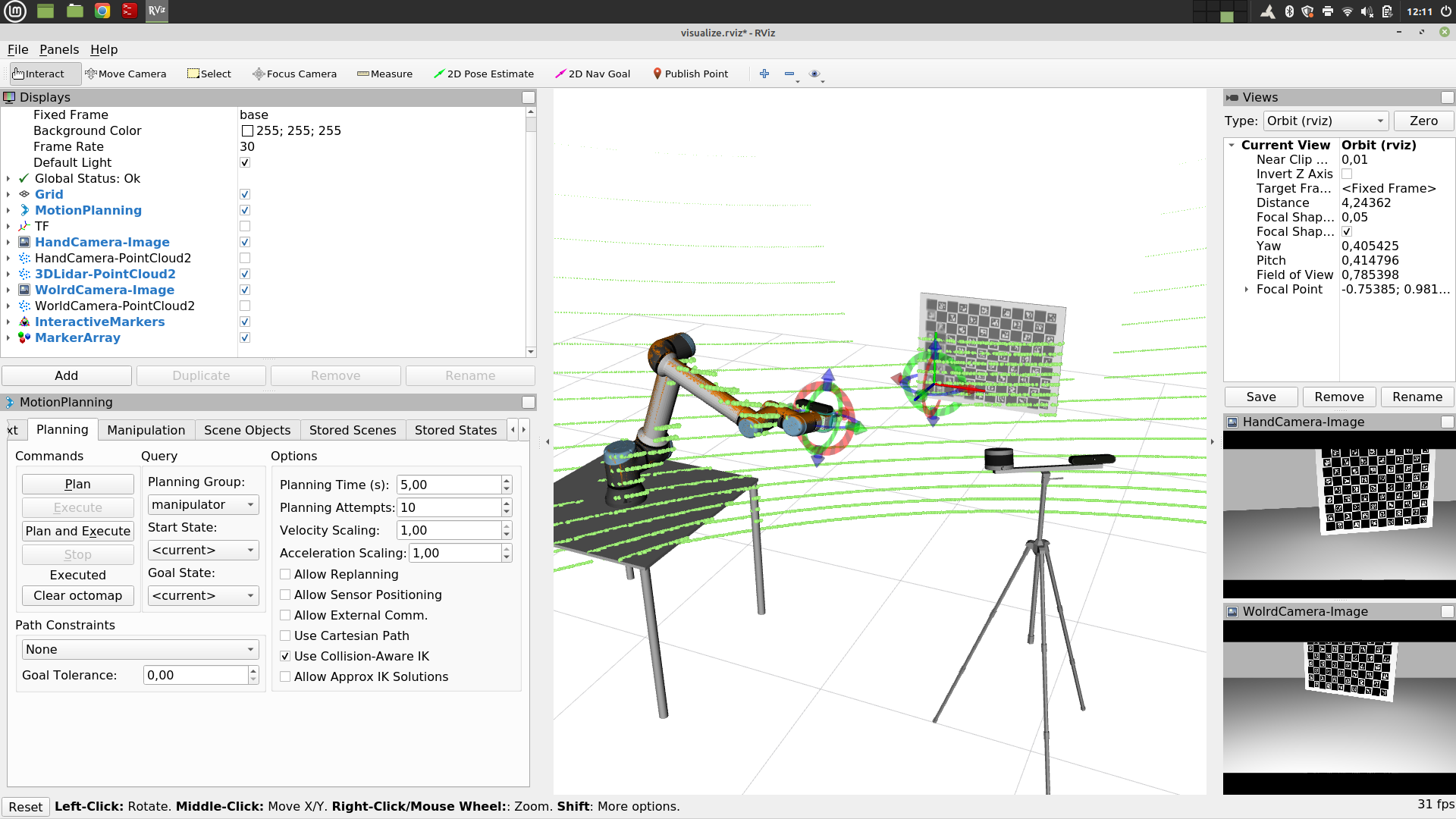Click the Clear octomap button
Image resolution: width=1456 pixels, height=819 pixels.
point(77,595)
